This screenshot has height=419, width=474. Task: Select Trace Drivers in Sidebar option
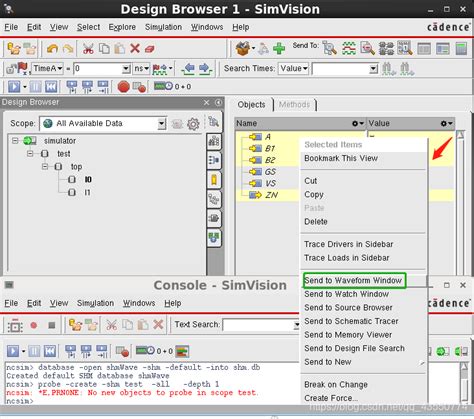[x=348, y=244]
